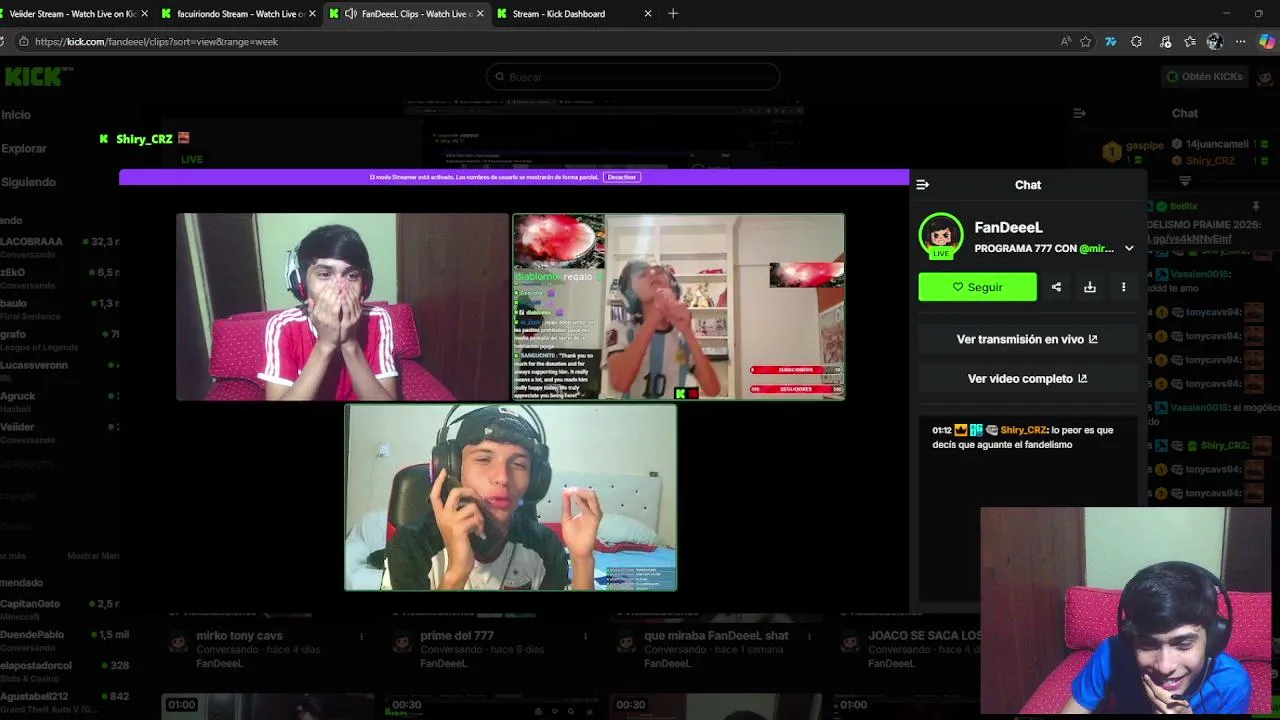The height and width of the screenshot is (720, 1280).
Task: Open the browser extensions puzzle icon
Action: click(x=1136, y=42)
